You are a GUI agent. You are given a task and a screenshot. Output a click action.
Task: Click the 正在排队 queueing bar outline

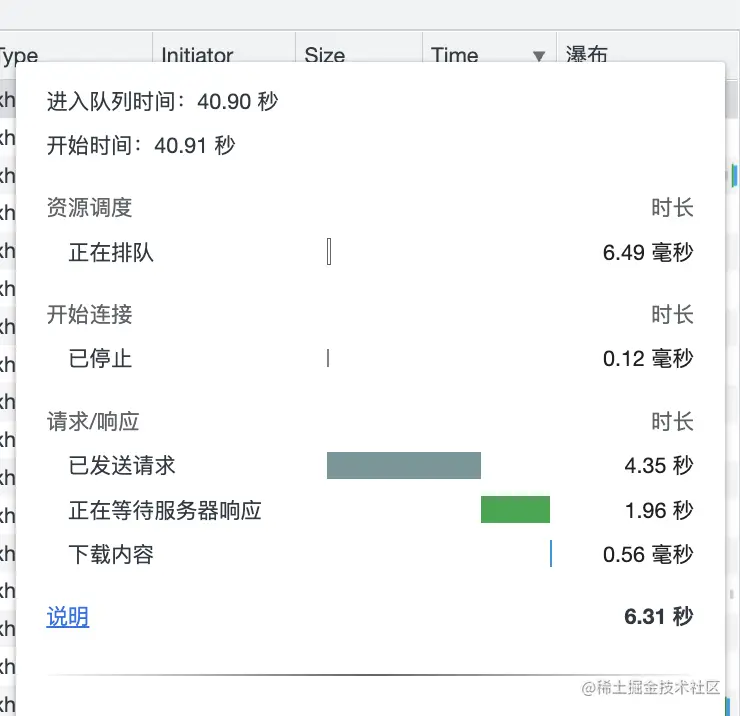[329, 253]
